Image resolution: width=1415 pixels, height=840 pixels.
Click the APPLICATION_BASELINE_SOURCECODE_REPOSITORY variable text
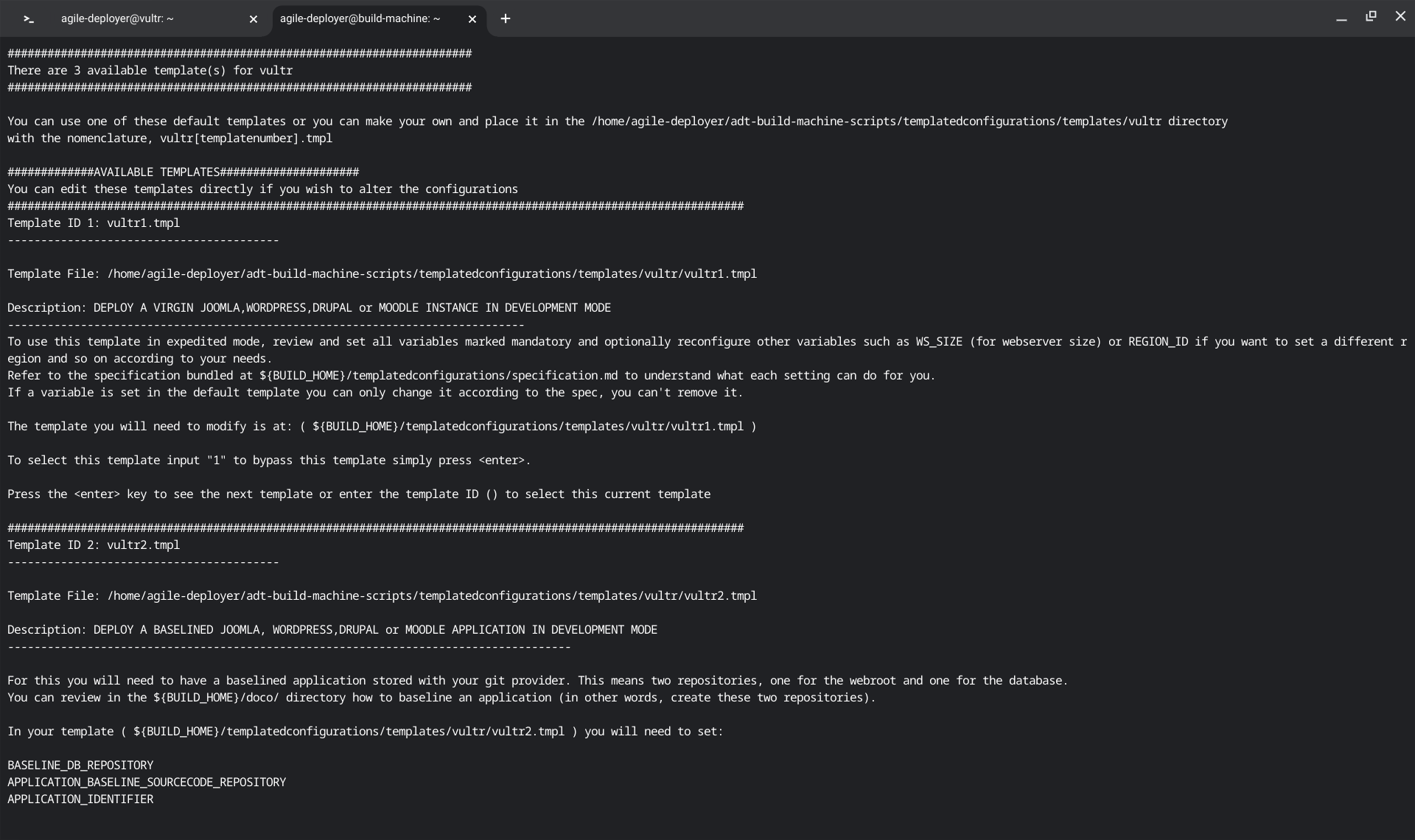147,783
